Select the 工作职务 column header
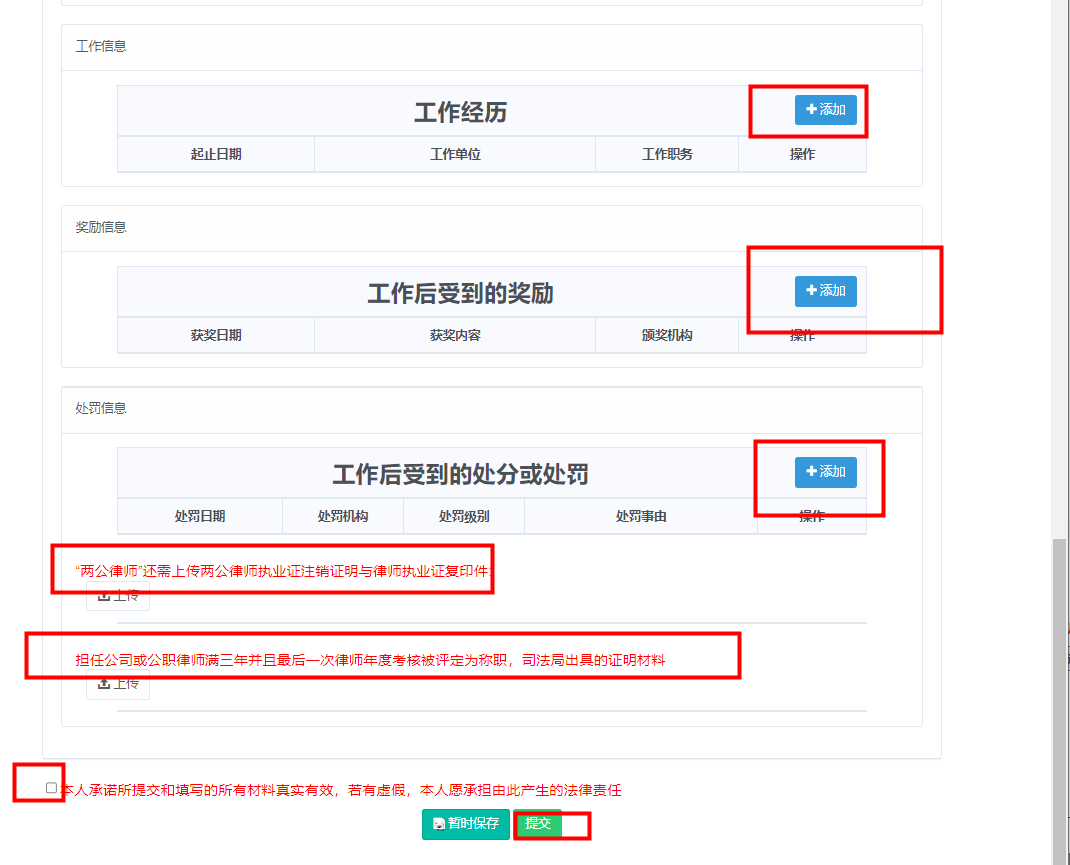 (x=667, y=154)
